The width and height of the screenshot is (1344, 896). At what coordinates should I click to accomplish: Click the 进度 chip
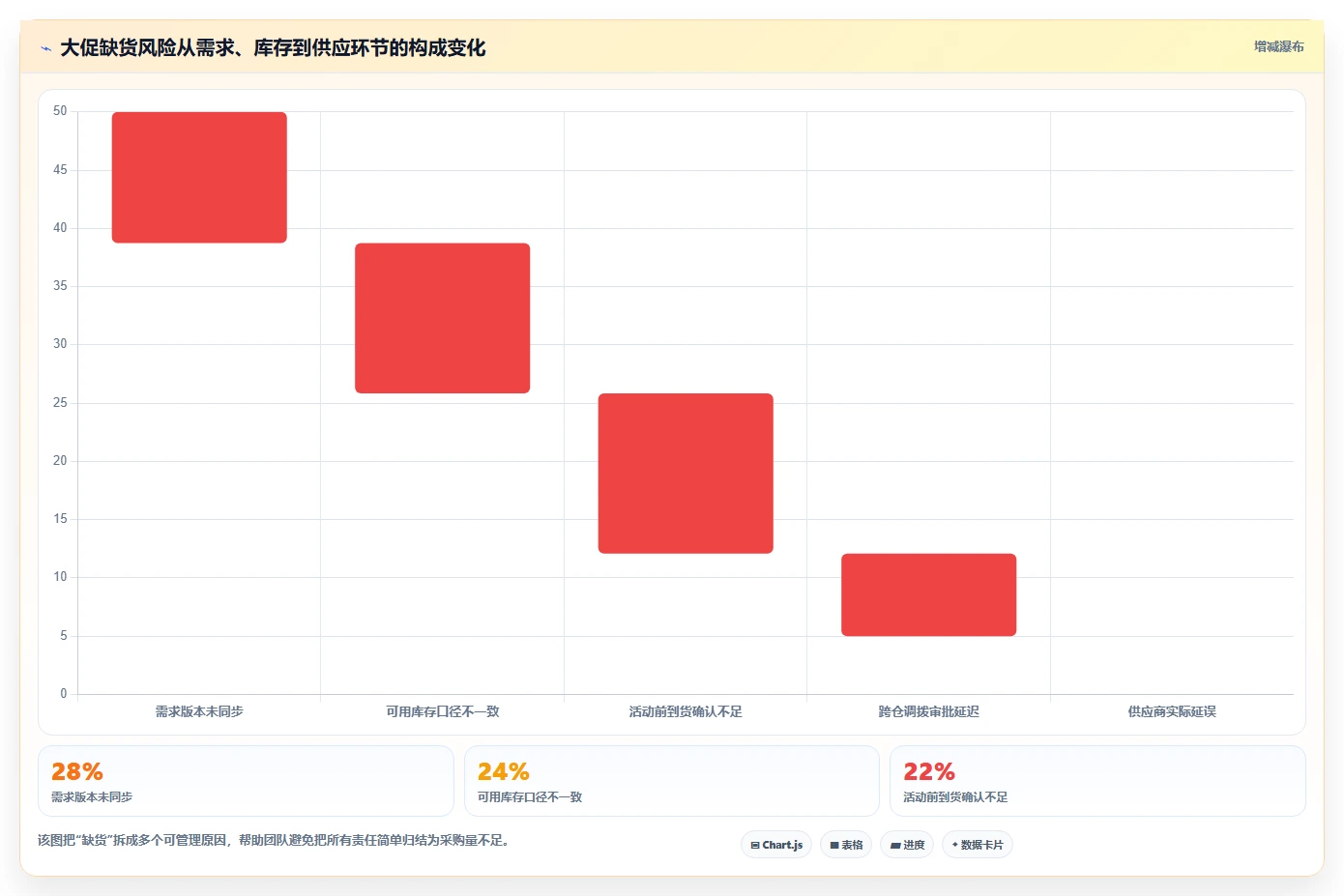(x=907, y=845)
